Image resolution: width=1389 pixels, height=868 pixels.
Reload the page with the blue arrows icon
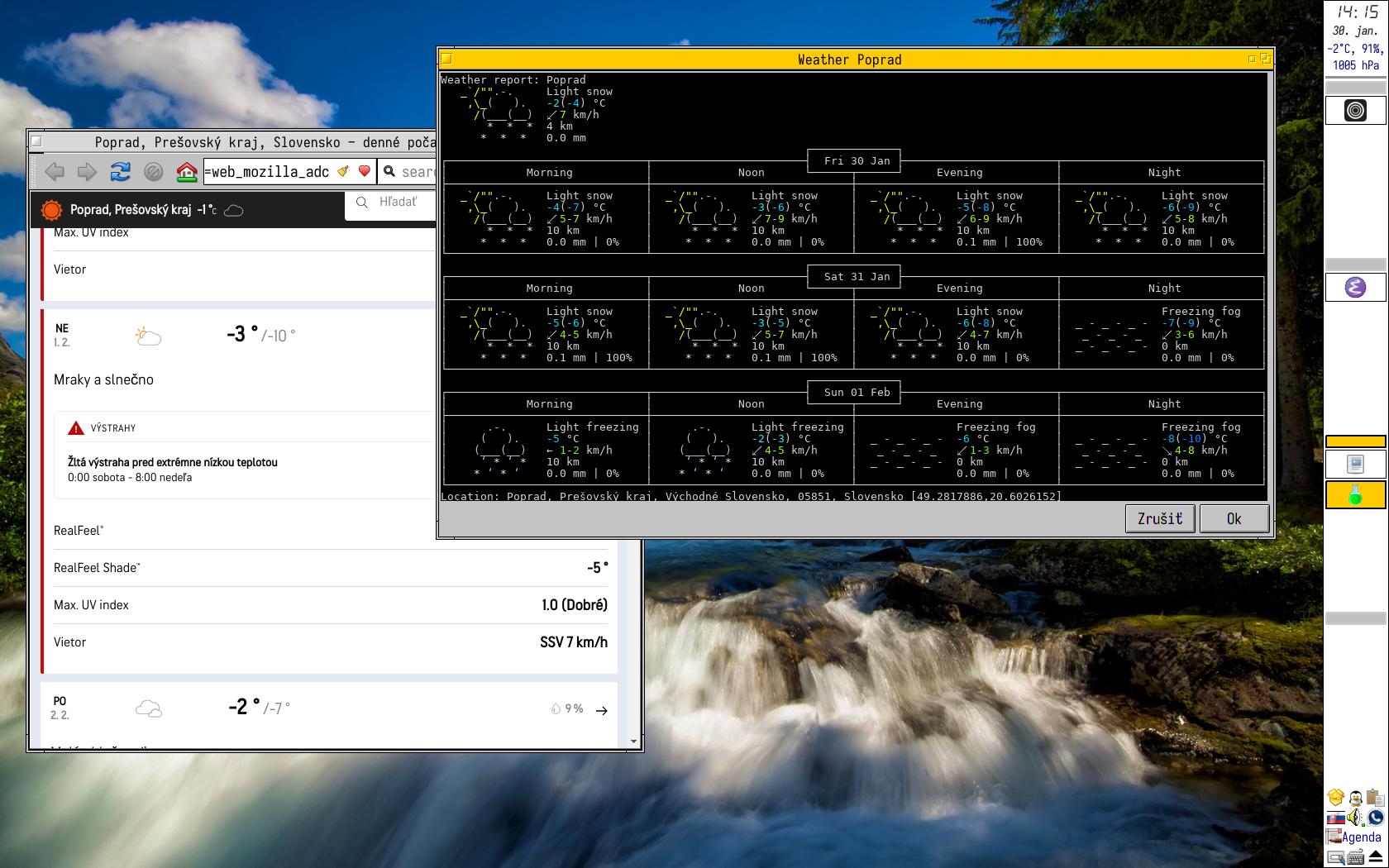tap(120, 171)
